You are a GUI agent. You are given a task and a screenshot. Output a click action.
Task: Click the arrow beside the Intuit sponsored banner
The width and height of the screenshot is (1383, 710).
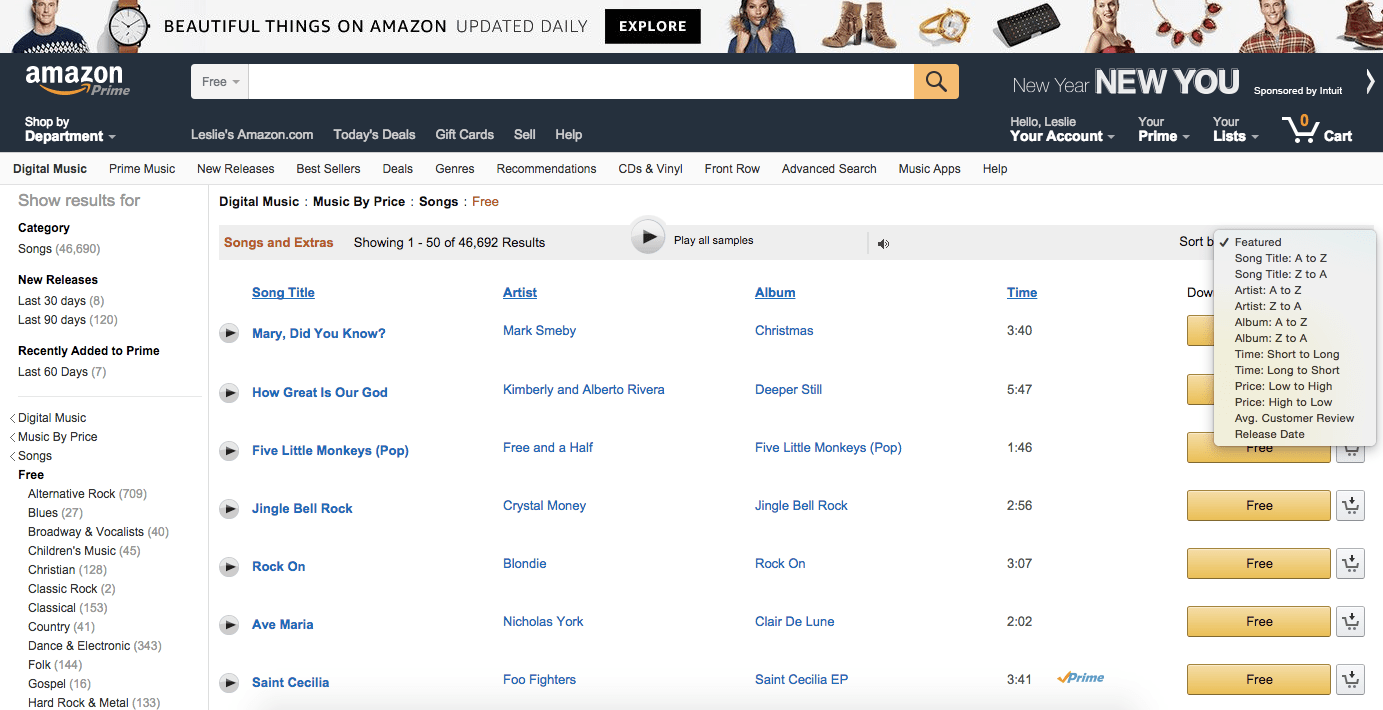coord(1370,82)
